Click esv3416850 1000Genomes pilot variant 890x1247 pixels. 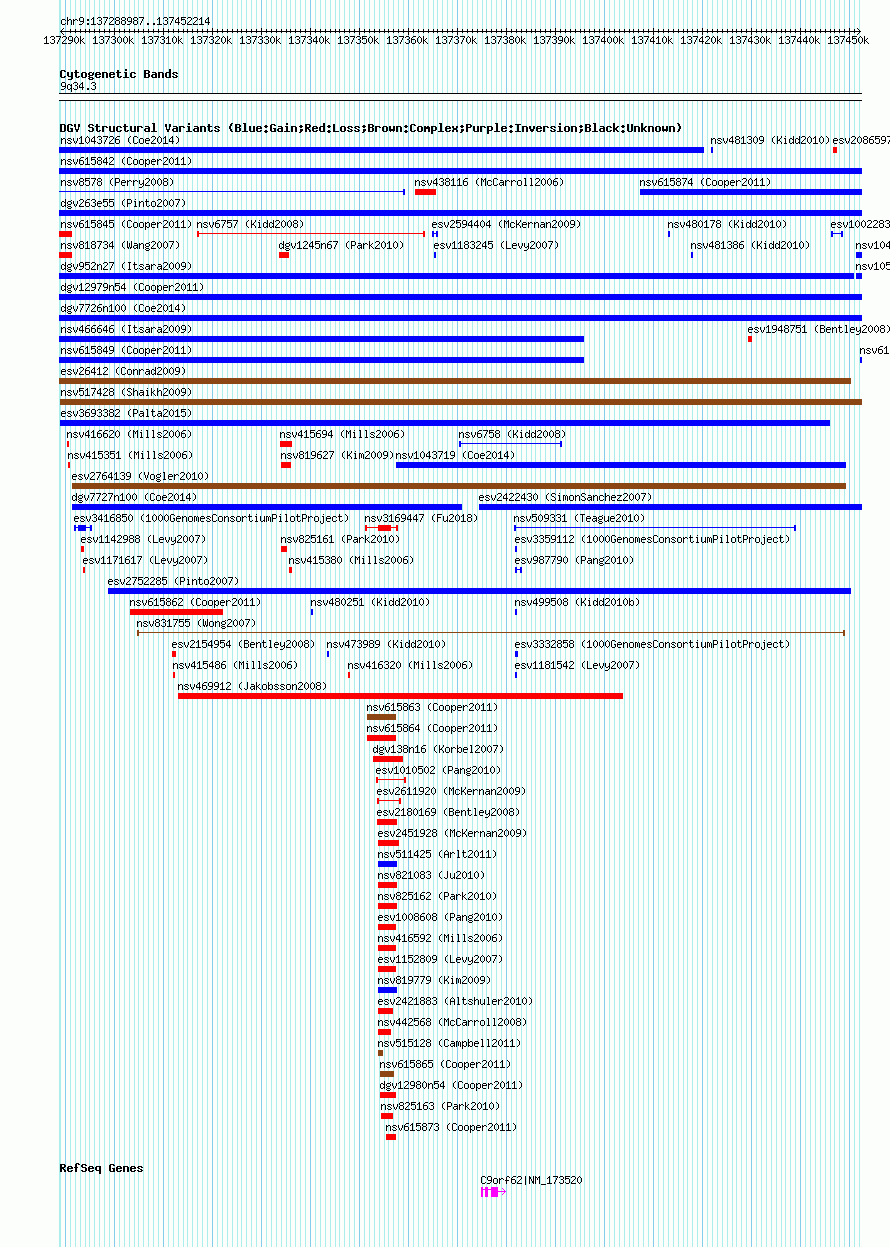211,518
